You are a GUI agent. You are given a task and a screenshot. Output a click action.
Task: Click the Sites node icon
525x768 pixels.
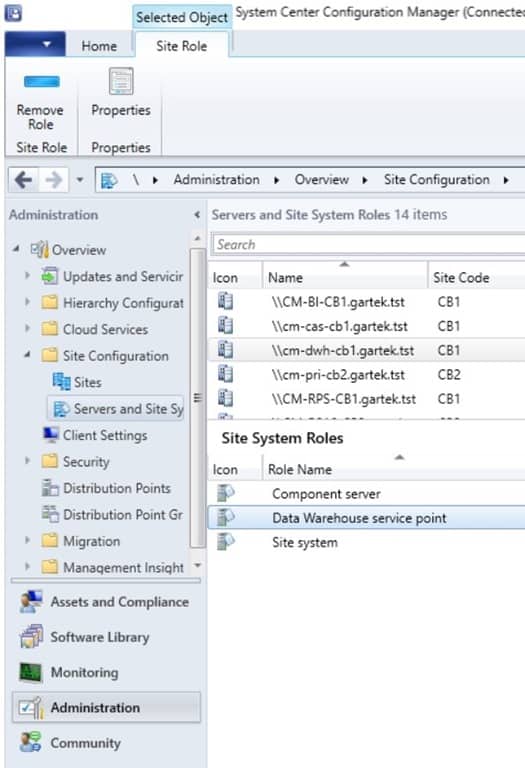[62, 382]
